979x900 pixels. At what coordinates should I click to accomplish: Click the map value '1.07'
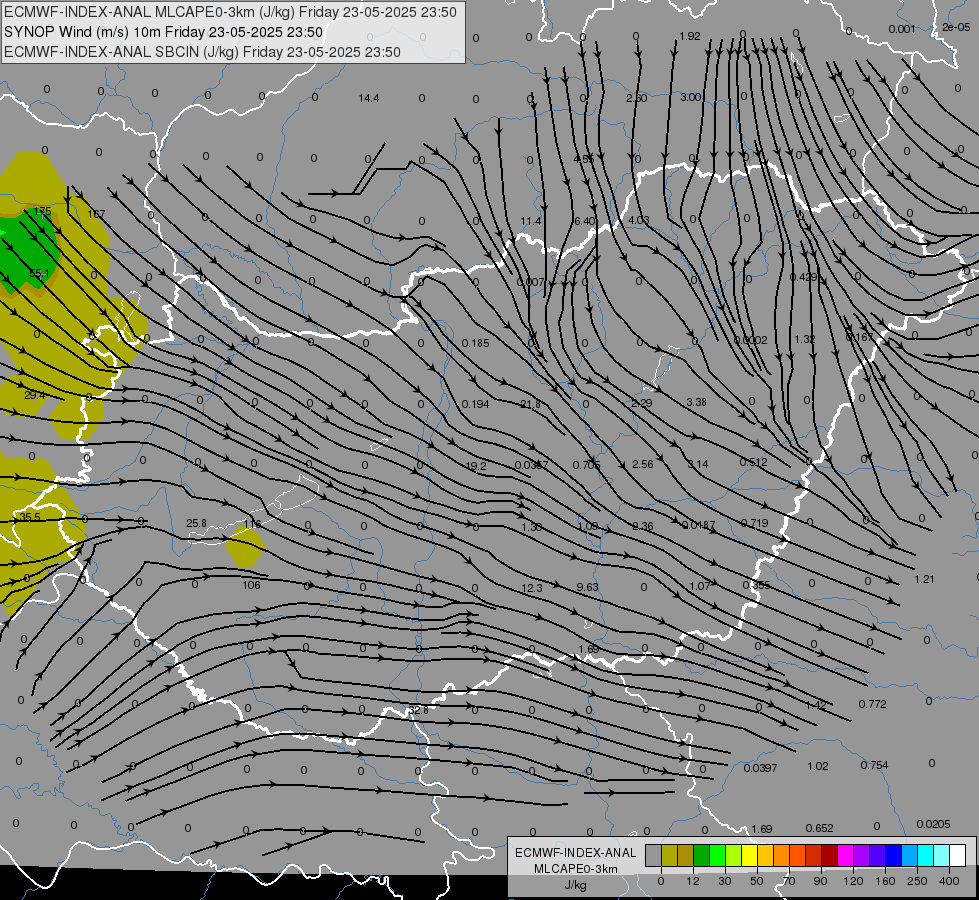700,586
